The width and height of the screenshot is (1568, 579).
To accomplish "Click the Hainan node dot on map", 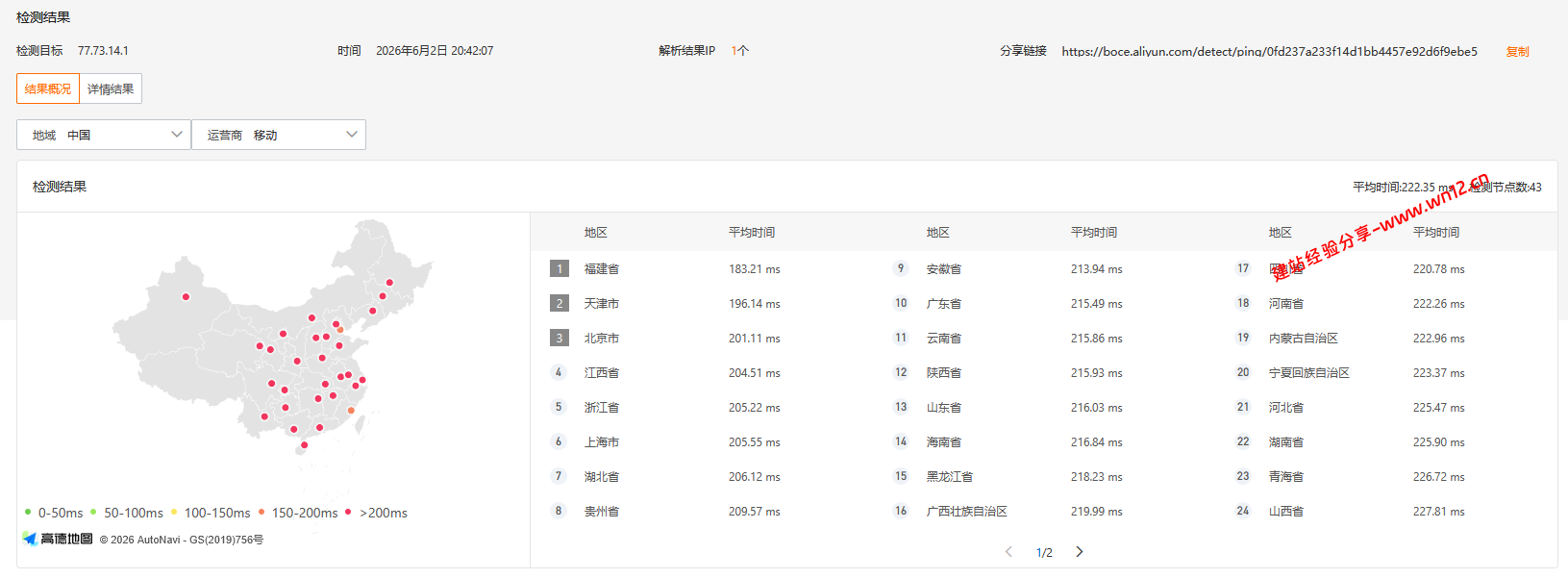I will pyautogui.click(x=304, y=445).
